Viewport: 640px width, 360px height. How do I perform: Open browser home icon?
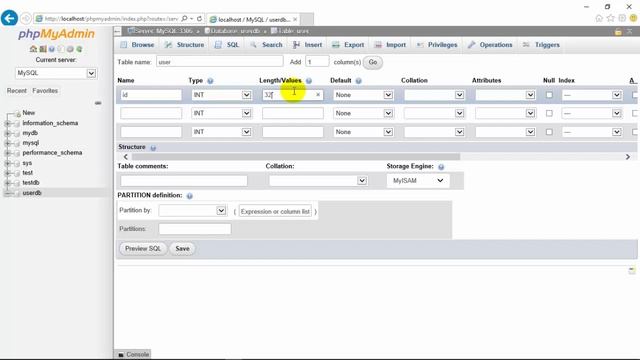pyautogui.click(x=599, y=18)
